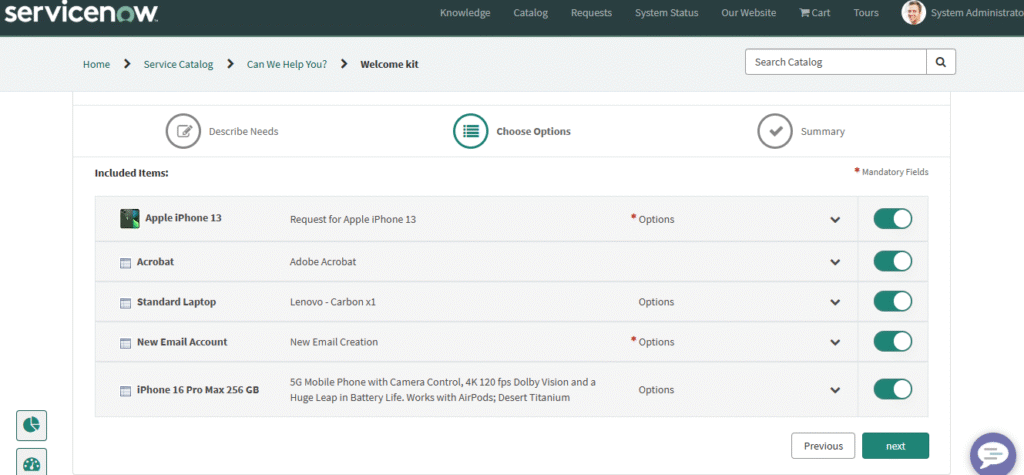The width and height of the screenshot is (1024, 475).
Task: Open the chat bubble icon
Action: tap(993, 454)
